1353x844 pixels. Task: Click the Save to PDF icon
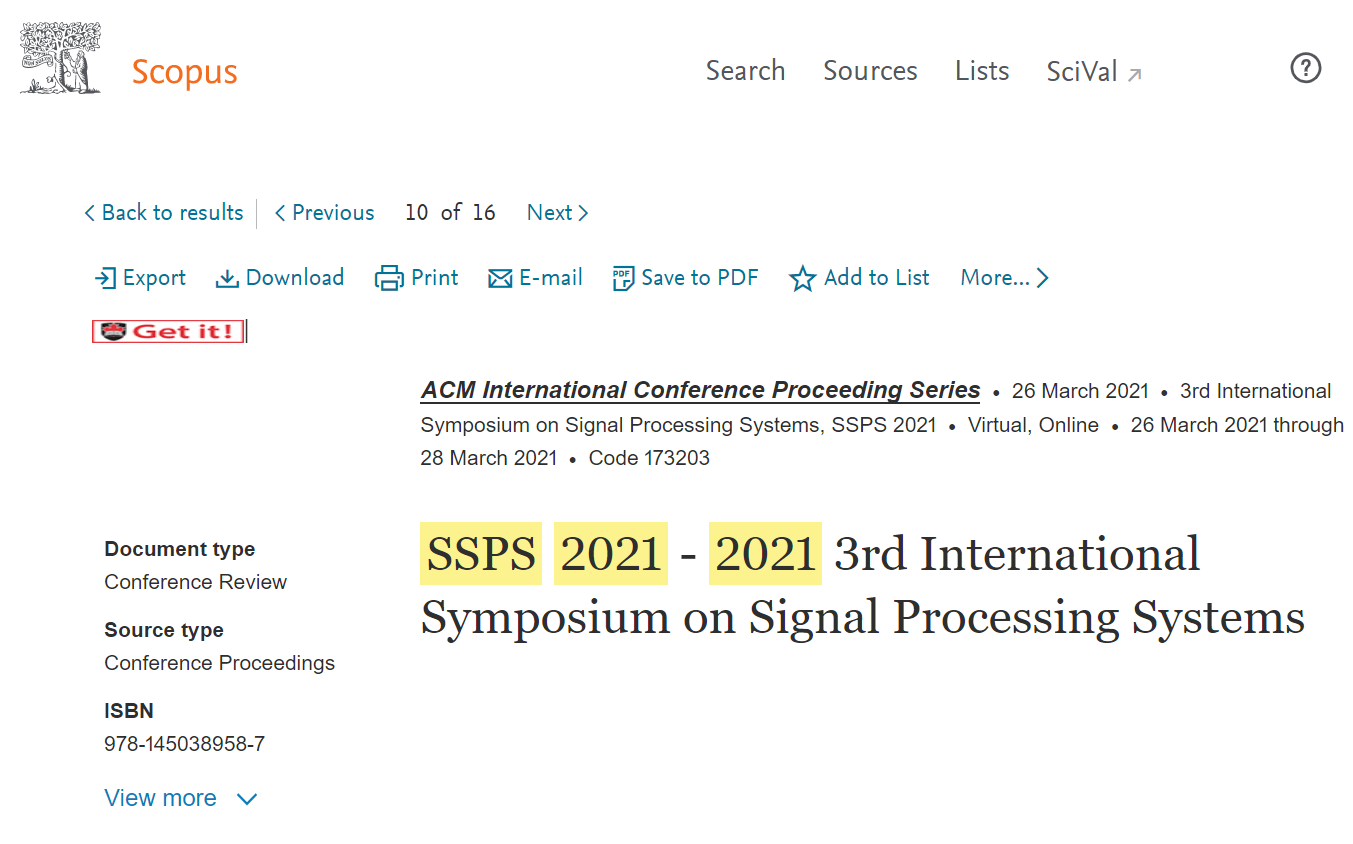click(623, 278)
